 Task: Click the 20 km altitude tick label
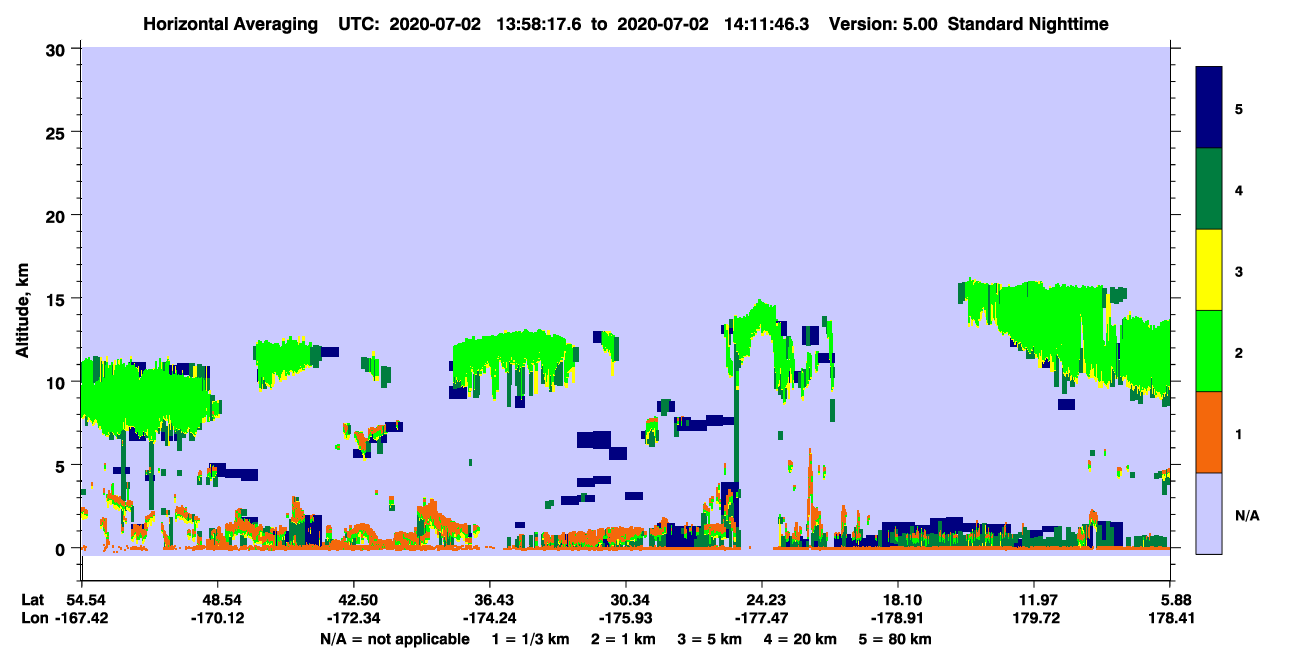pyautogui.click(x=58, y=216)
